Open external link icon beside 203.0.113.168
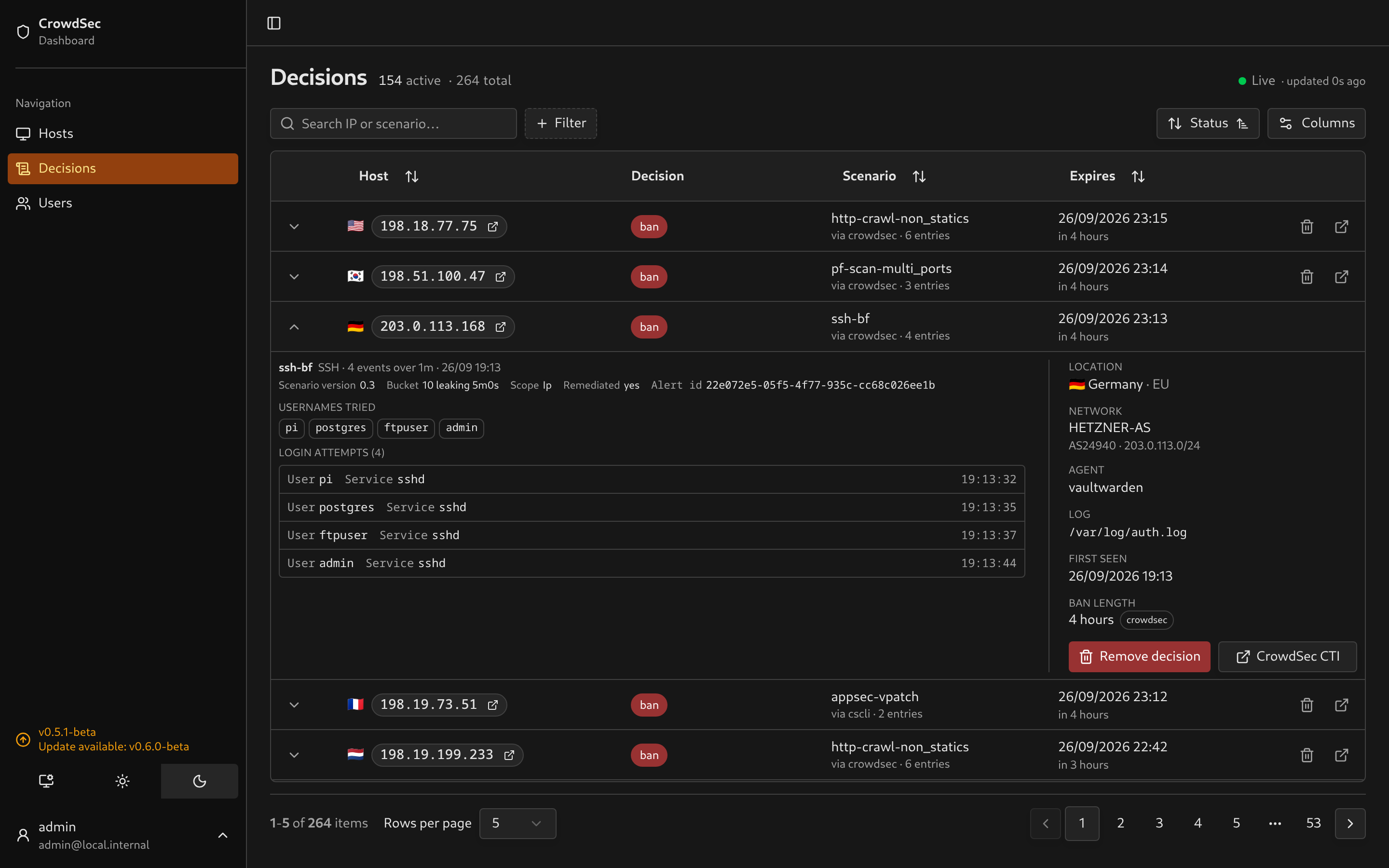This screenshot has height=868, width=1389. 501,326
